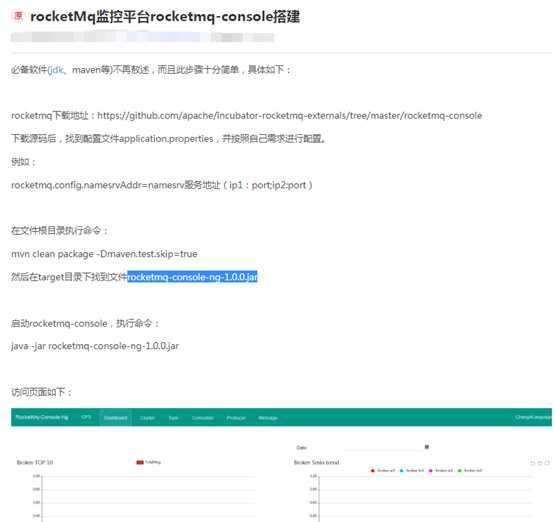Screen dimensions: 554x522
Task: Click the mvn clean package command line
Action: click(x=104, y=254)
